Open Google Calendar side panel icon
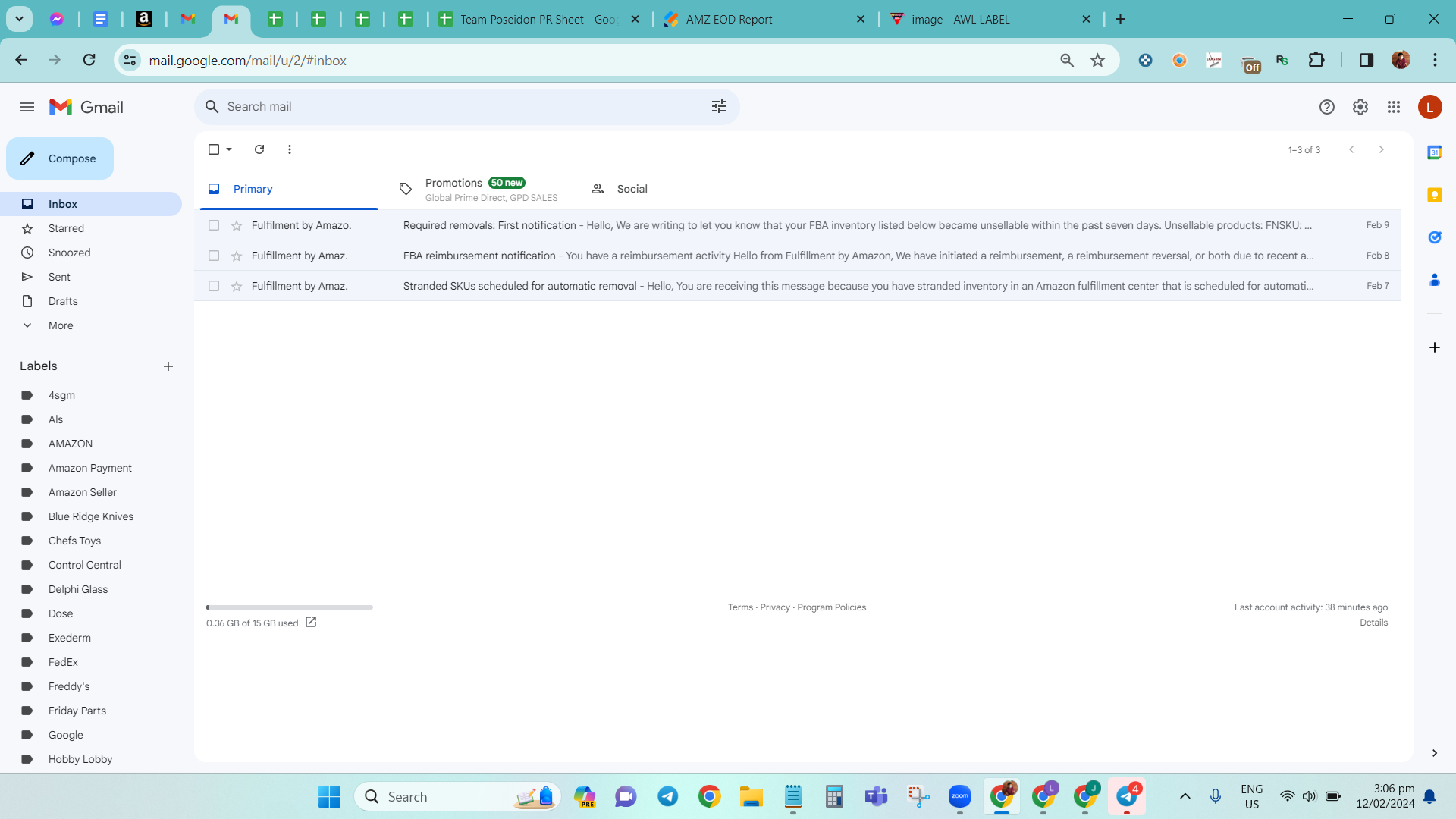This screenshot has width=1456, height=819. coord(1434,152)
